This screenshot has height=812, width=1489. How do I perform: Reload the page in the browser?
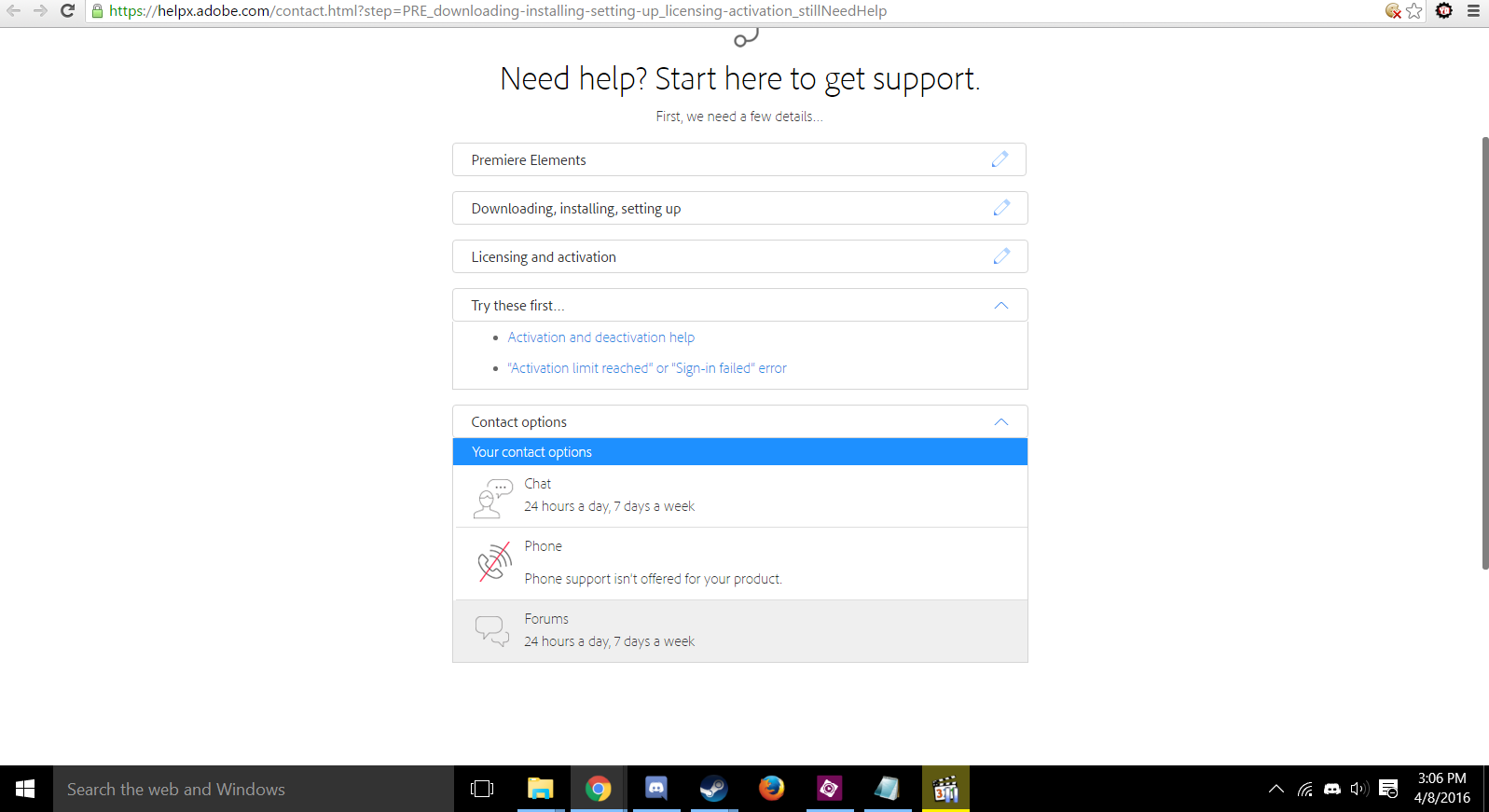point(67,11)
